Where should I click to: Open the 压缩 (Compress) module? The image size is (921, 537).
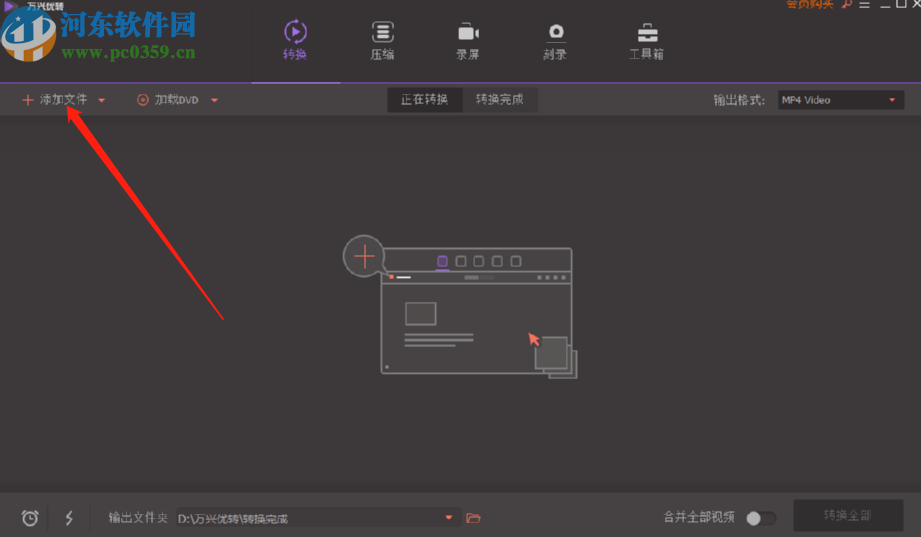click(382, 40)
